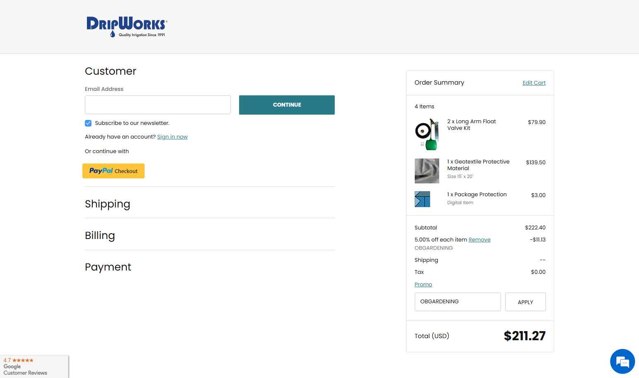Click the Package Protection item icon
This screenshot has width=639, height=378.
[x=422, y=199]
